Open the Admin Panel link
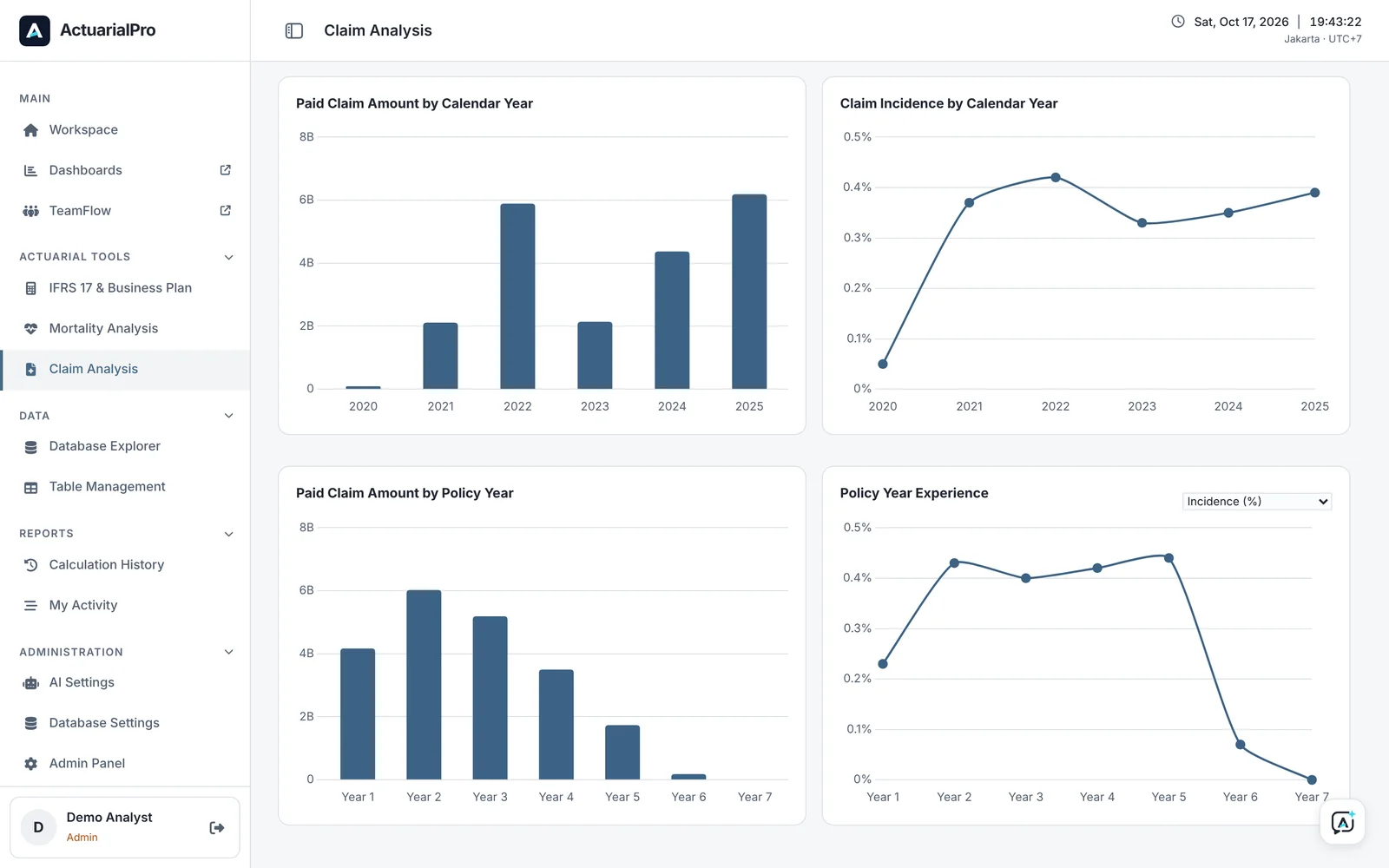 (125, 763)
